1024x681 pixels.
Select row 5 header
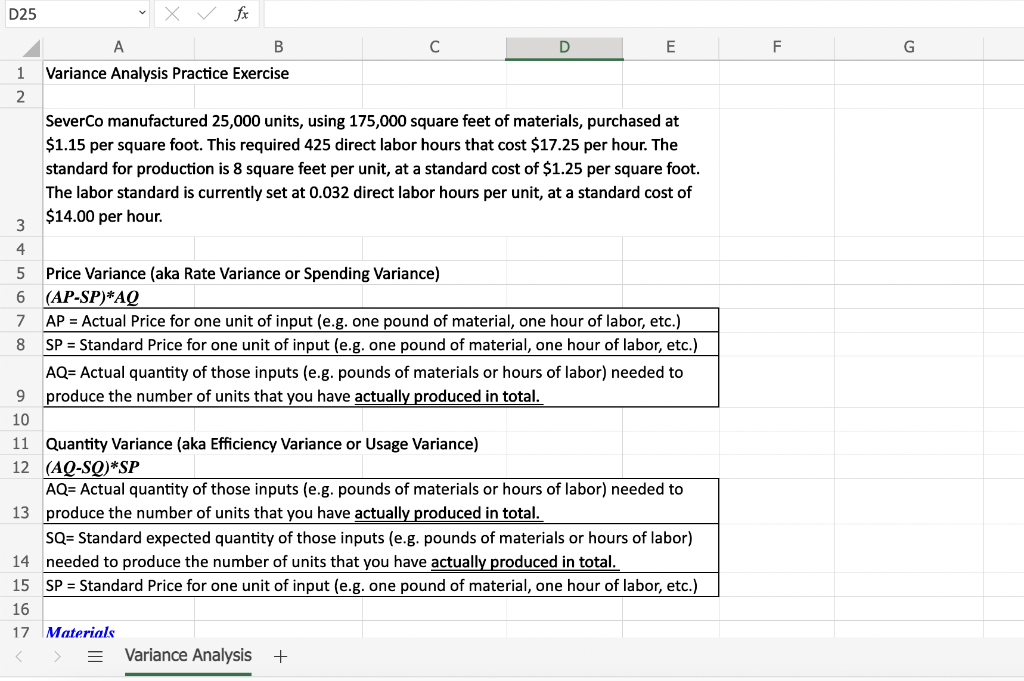click(x=20, y=273)
